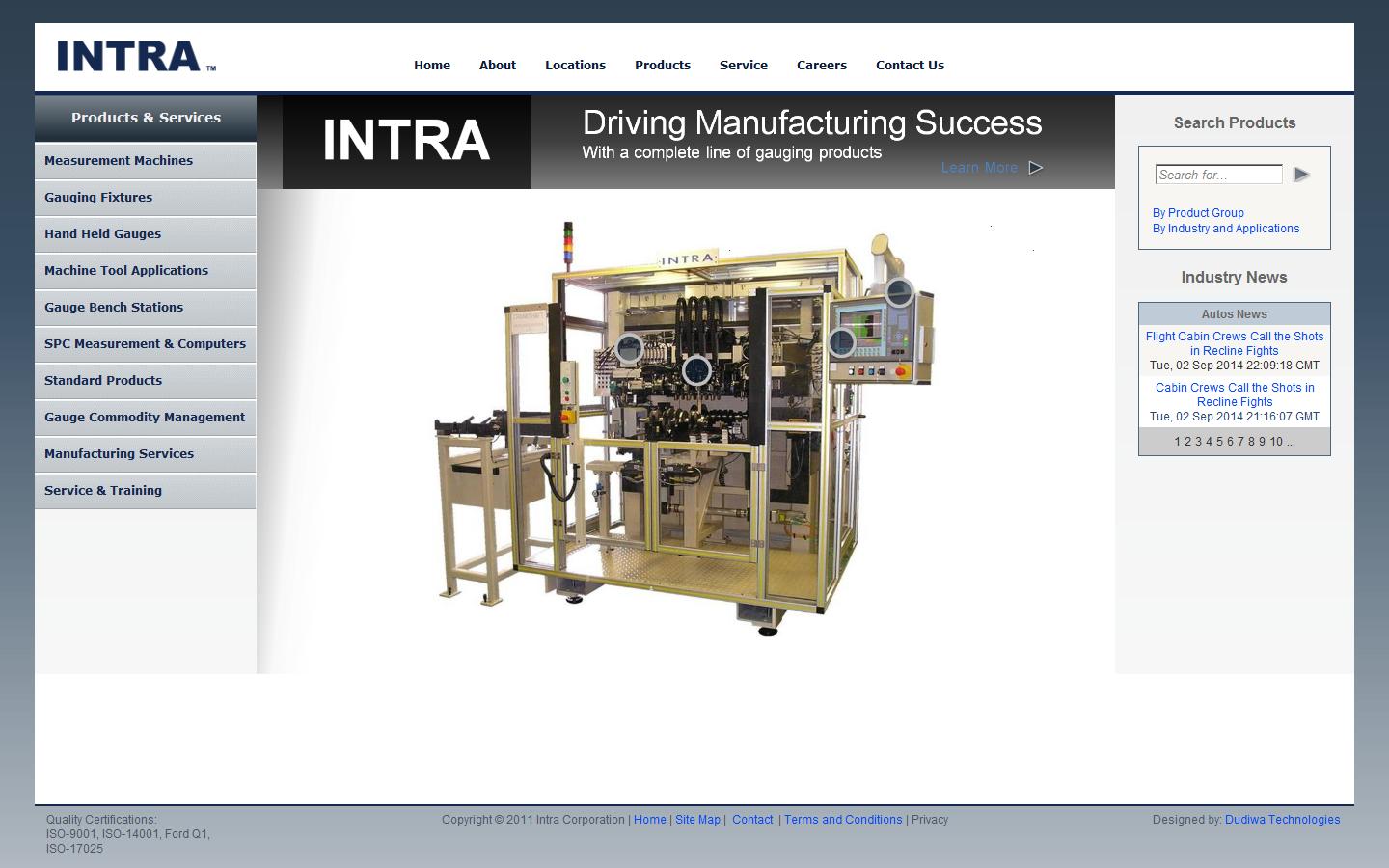
Task: Select Measurement Machines in the sidebar
Action: [x=119, y=160]
